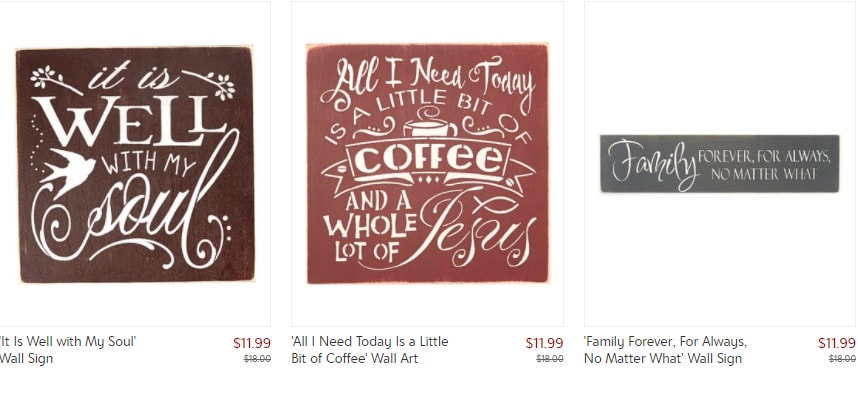This screenshot has width=858, height=404.
Task: Open 'All I Need Today Is a Little Bit of Coffee' title link
Action: [x=370, y=350]
